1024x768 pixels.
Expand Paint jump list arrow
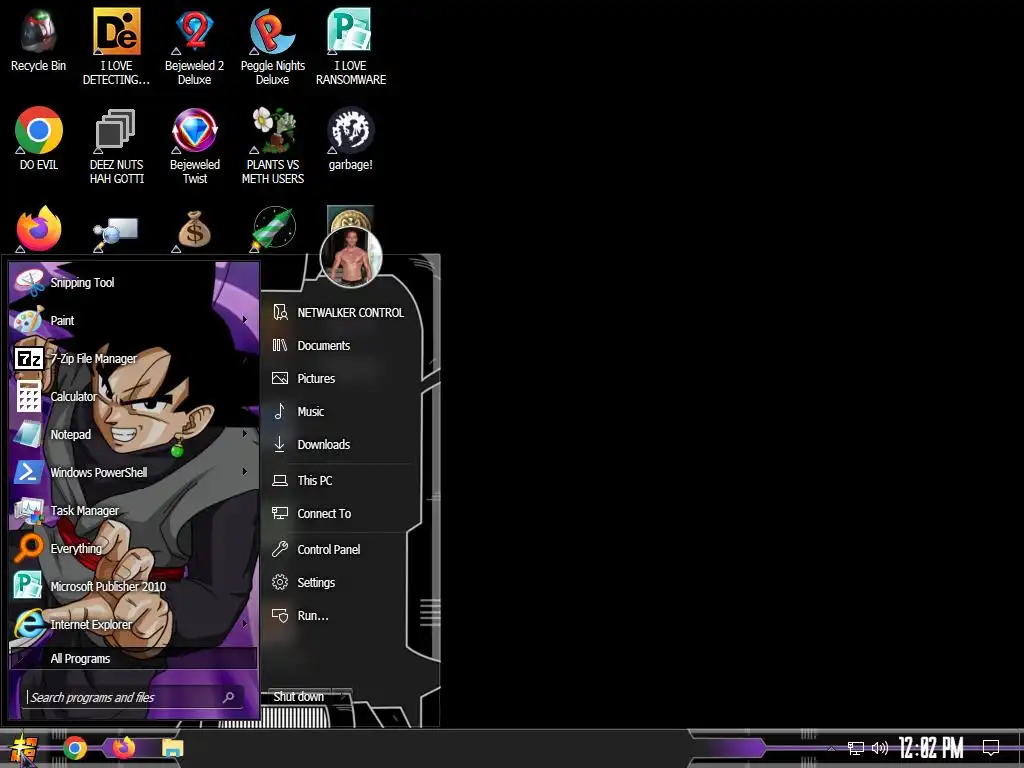245,320
